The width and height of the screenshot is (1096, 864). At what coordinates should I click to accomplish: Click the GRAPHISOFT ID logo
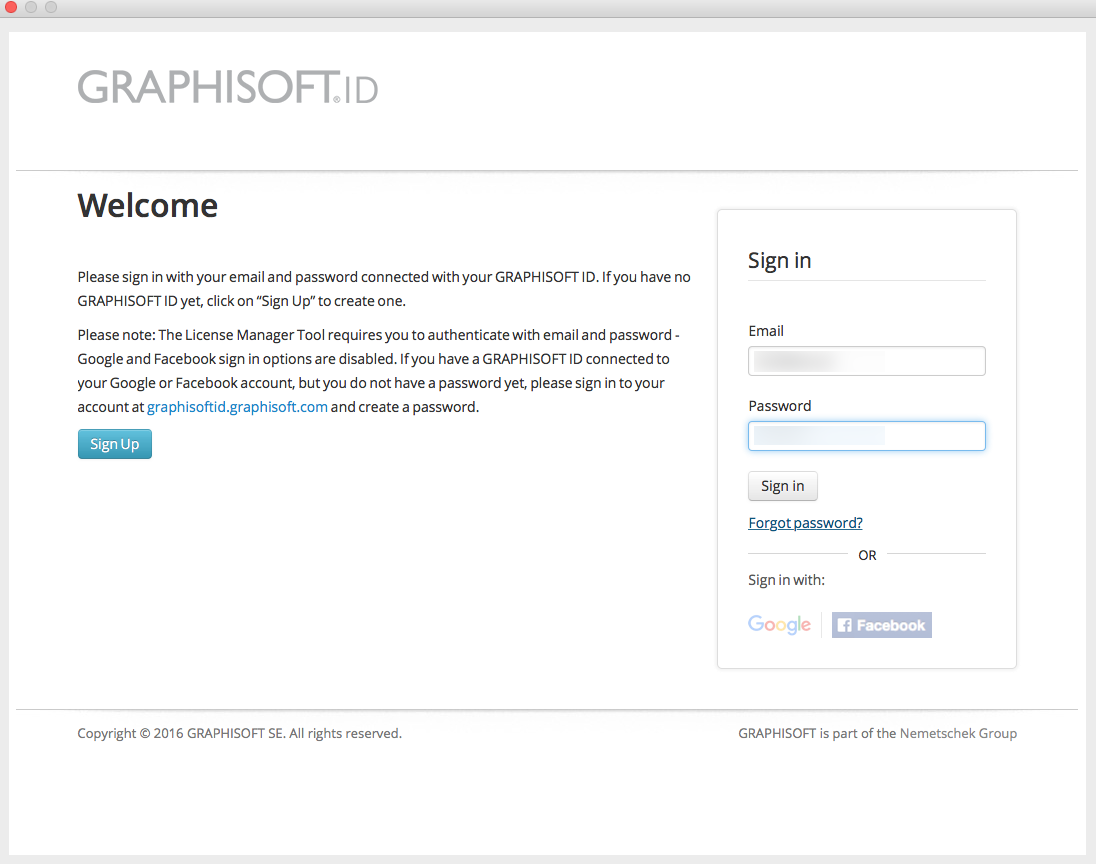click(x=227, y=87)
